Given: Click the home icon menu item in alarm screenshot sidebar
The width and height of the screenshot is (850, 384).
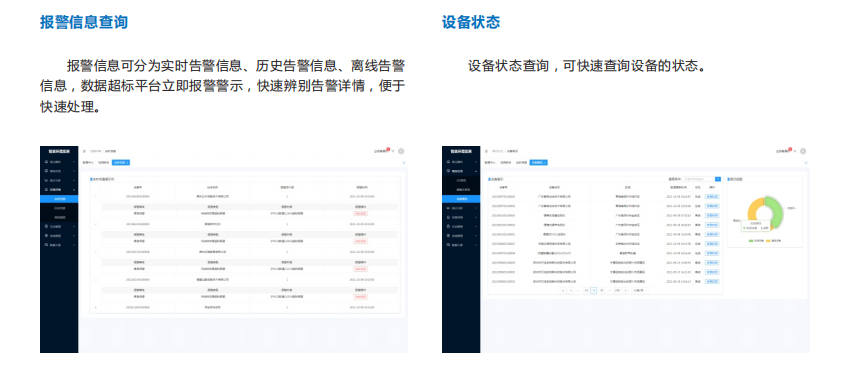Looking at the screenshot, I should coord(59,162).
